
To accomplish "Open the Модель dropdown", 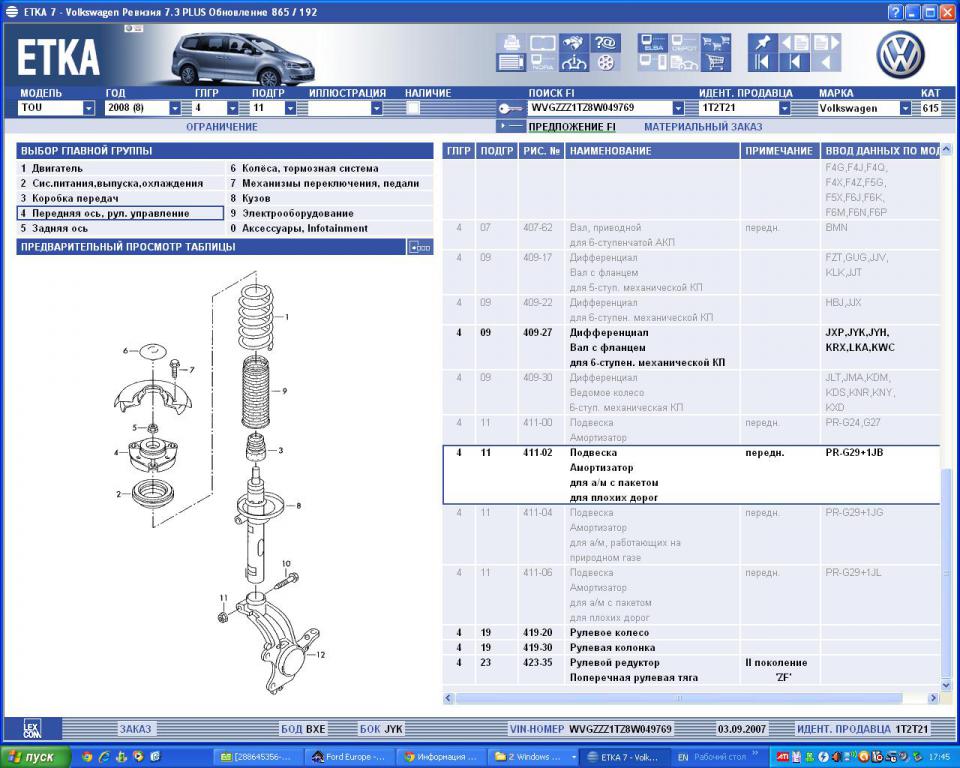I will (89, 108).
